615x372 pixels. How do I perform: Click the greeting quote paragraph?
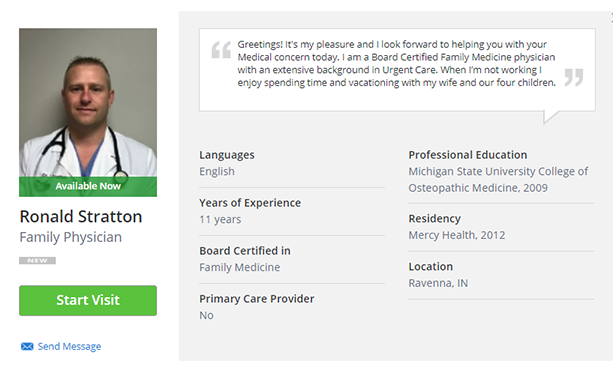click(396, 63)
